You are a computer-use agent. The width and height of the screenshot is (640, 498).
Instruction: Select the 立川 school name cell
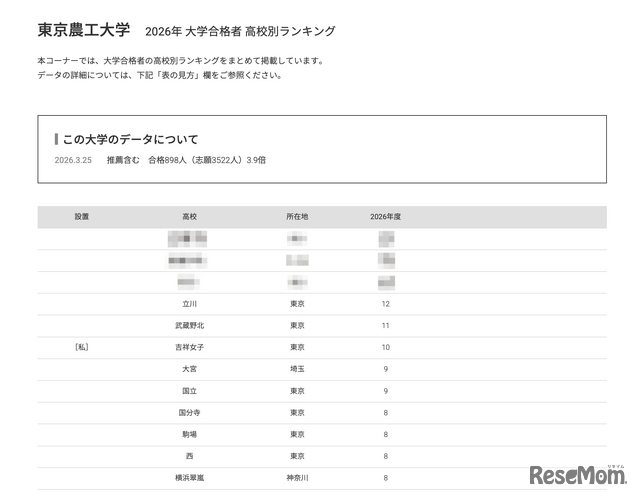click(x=189, y=304)
